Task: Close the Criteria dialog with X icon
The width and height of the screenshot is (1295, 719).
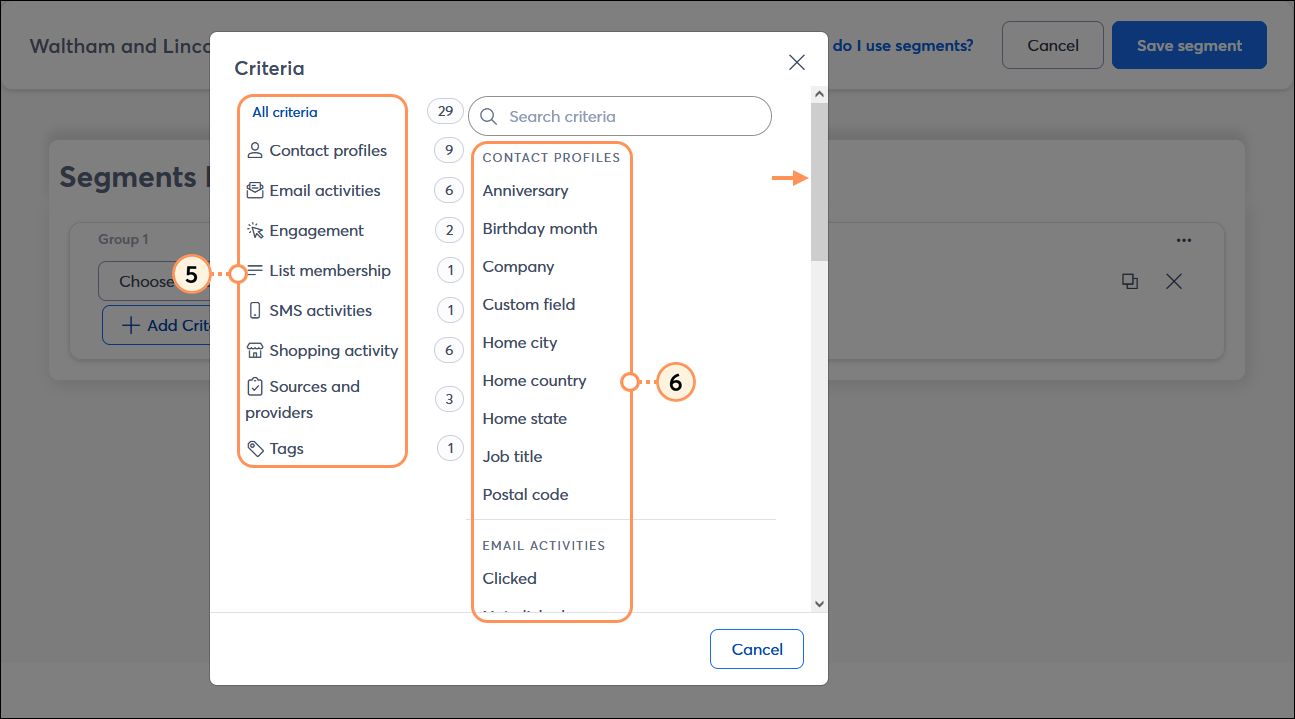Action: click(797, 62)
